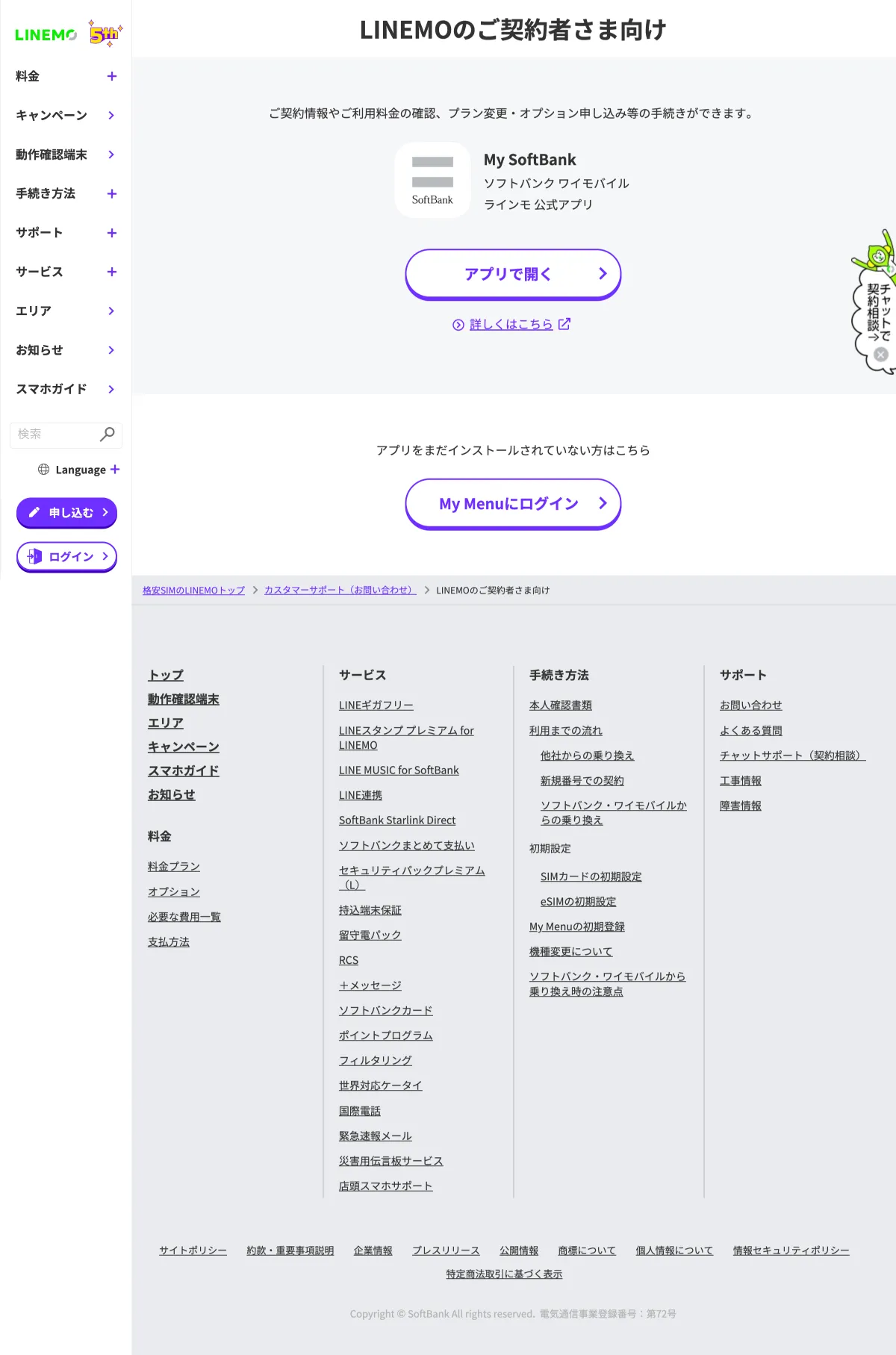896x1355 pixels.
Task: Expand the Language selector
Action: point(115,470)
